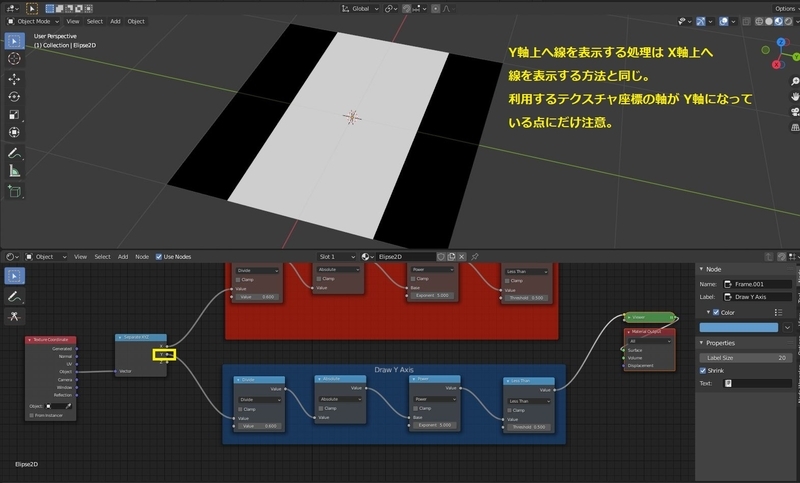
Task: Unlink the Elipse2D material with X icon
Action: click(x=462, y=257)
